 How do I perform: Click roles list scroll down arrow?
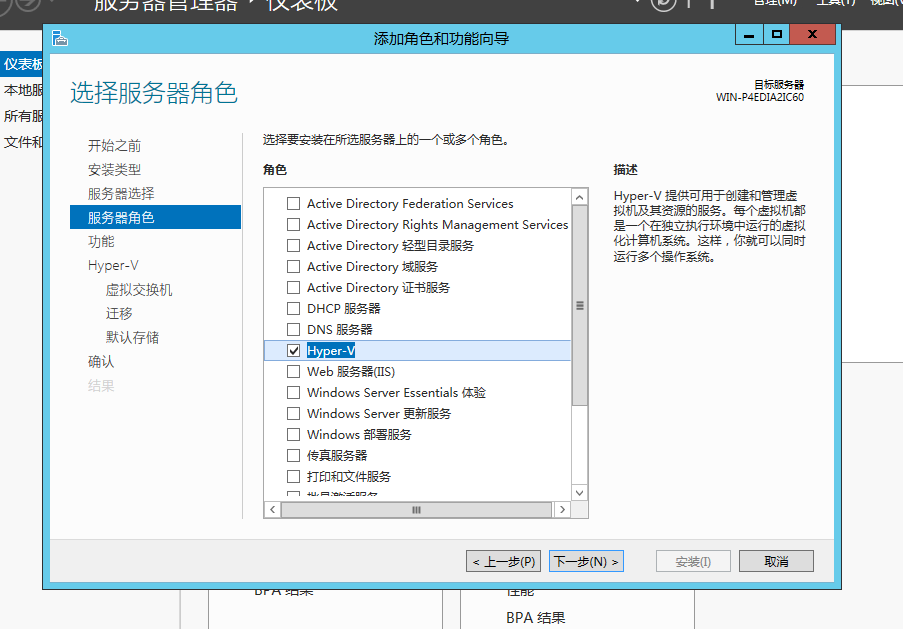coord(579,492)
